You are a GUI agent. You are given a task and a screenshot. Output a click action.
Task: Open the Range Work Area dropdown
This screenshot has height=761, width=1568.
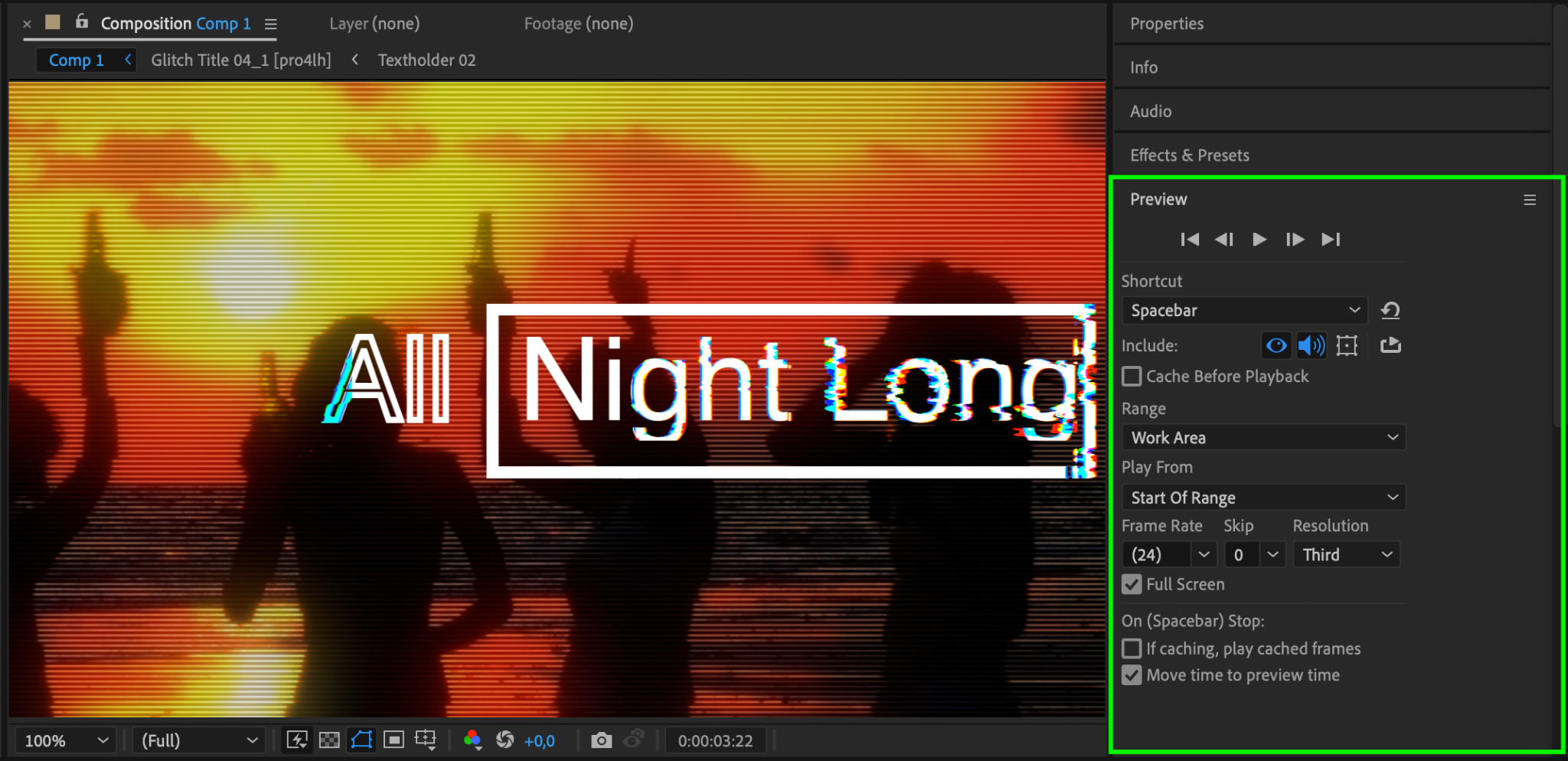[x=1264, y=438]
